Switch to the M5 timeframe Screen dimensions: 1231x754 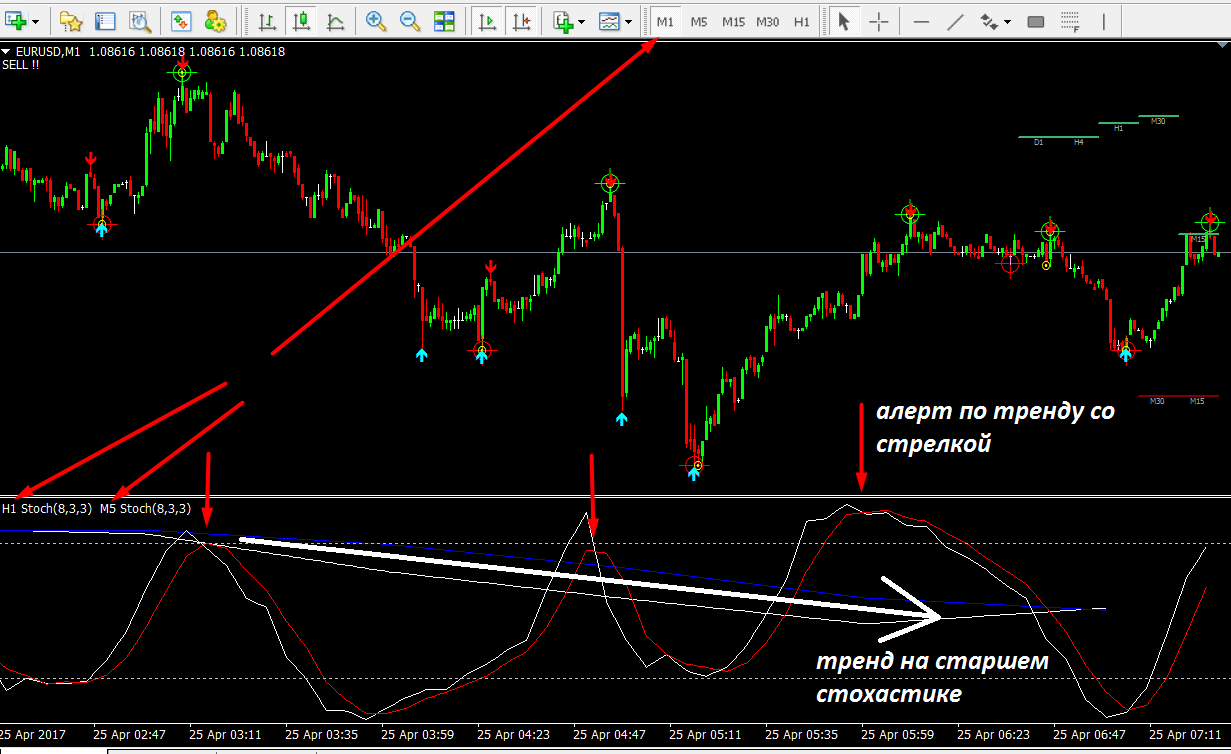coord(699,21)
